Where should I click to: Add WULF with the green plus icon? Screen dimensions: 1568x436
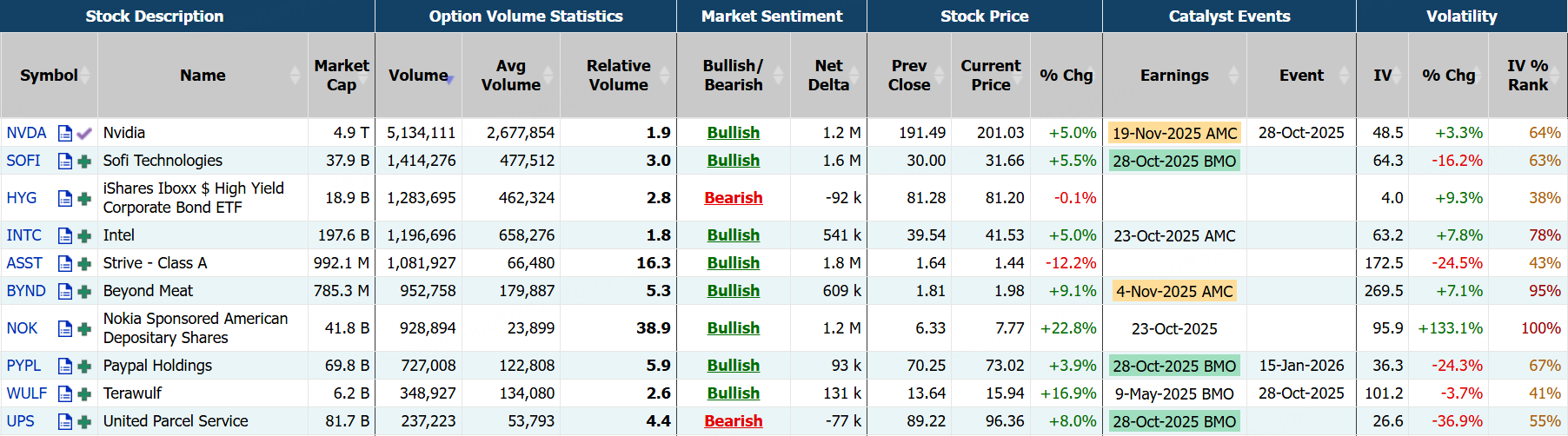coord(84,393)
